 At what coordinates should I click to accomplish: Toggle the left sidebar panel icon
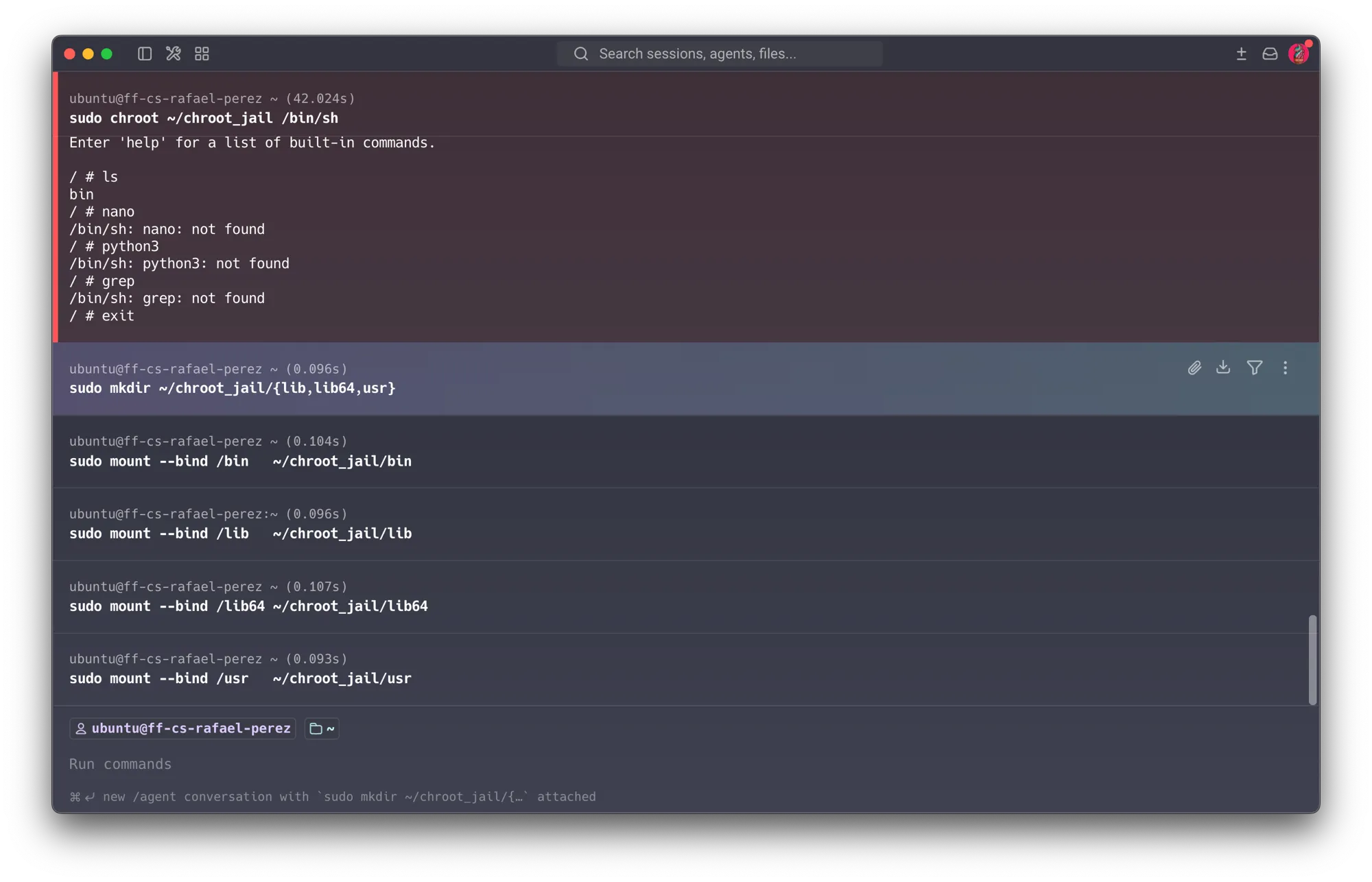tap(144, 53)
